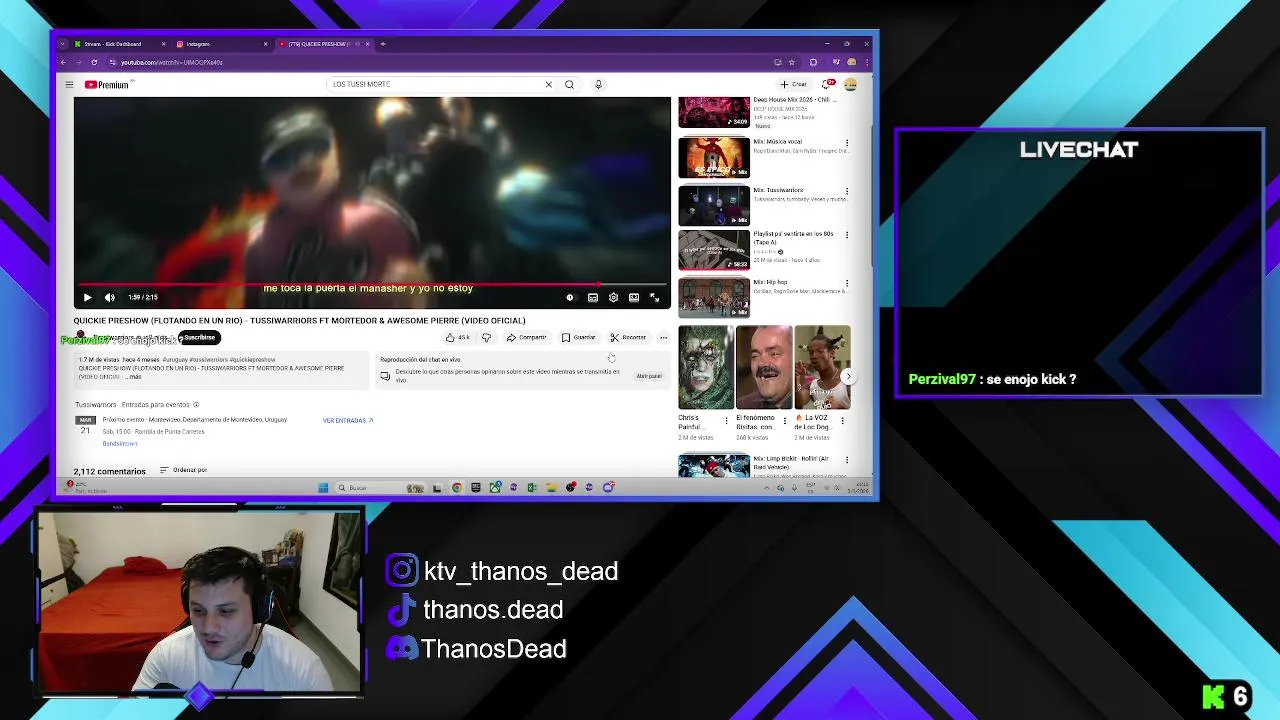The image size is (1280, 720).
Task: Open the Bandsintown link
Action: [x=120, y=443]
